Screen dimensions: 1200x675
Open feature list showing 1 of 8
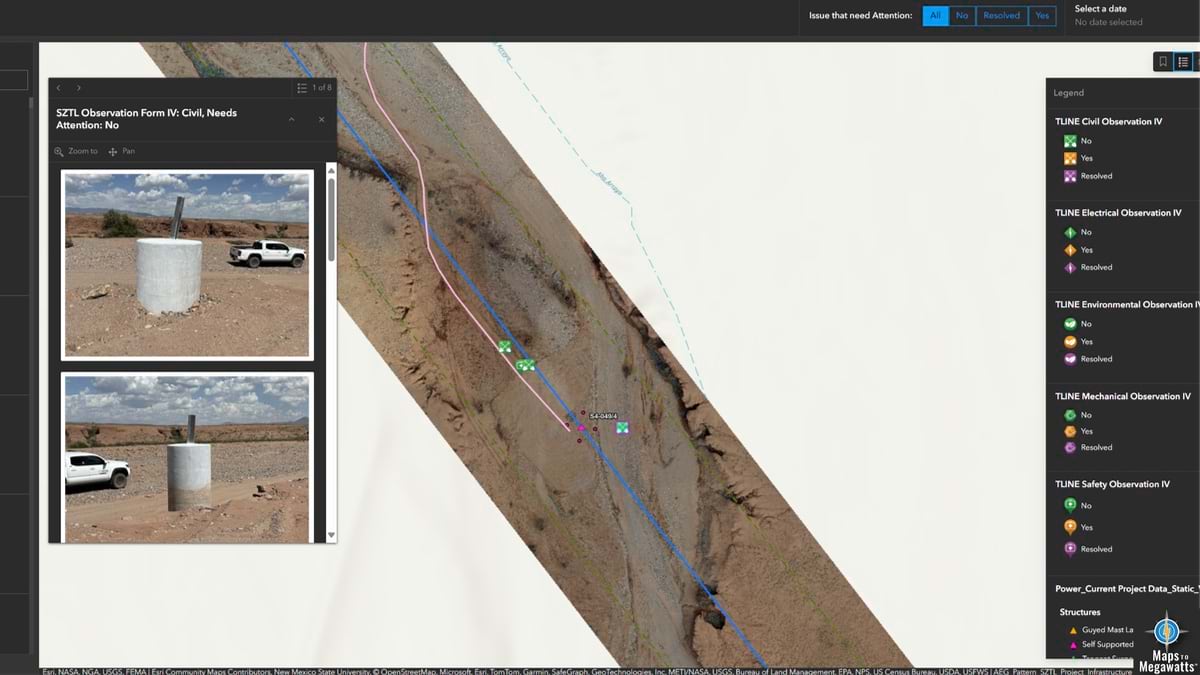click(x=314, y=88)
